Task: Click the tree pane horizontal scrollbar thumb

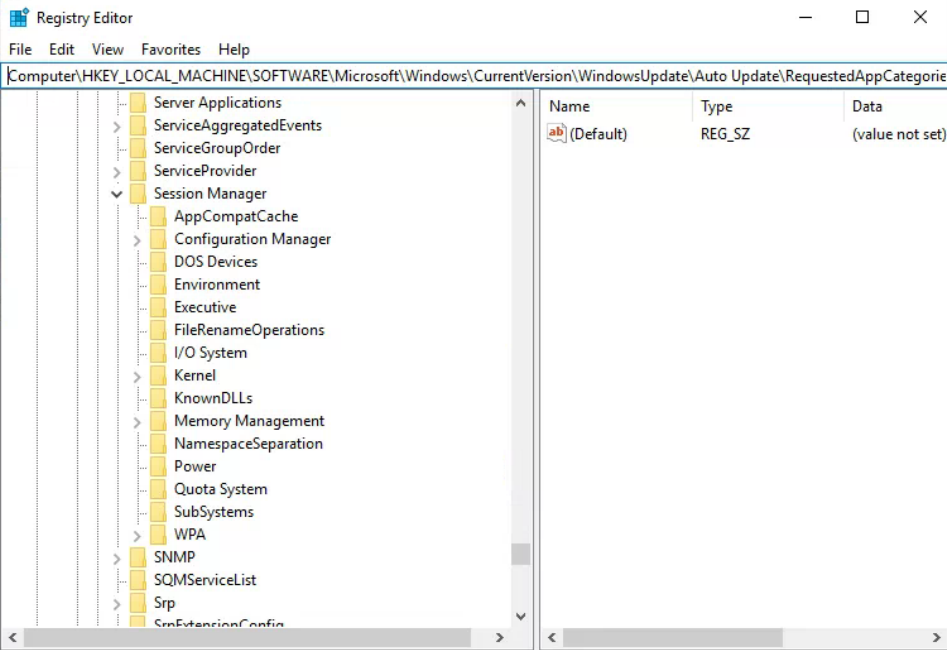Action: [x=247, y=637]
